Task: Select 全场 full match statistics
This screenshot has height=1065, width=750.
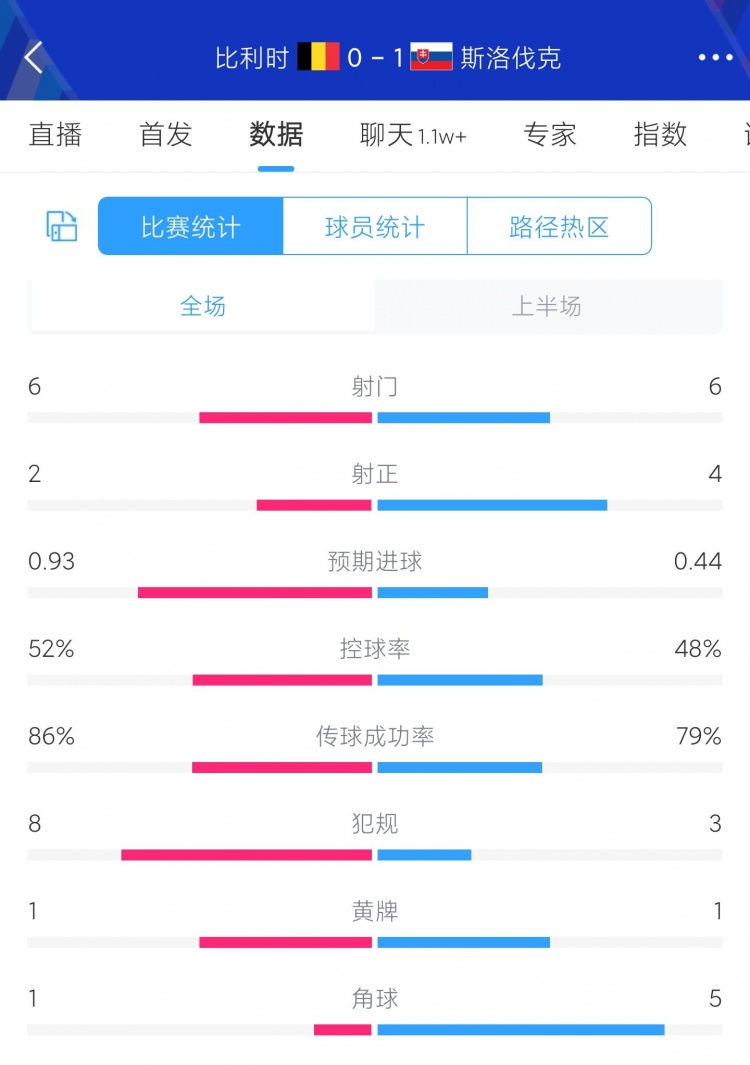Action: coord(203,306)
